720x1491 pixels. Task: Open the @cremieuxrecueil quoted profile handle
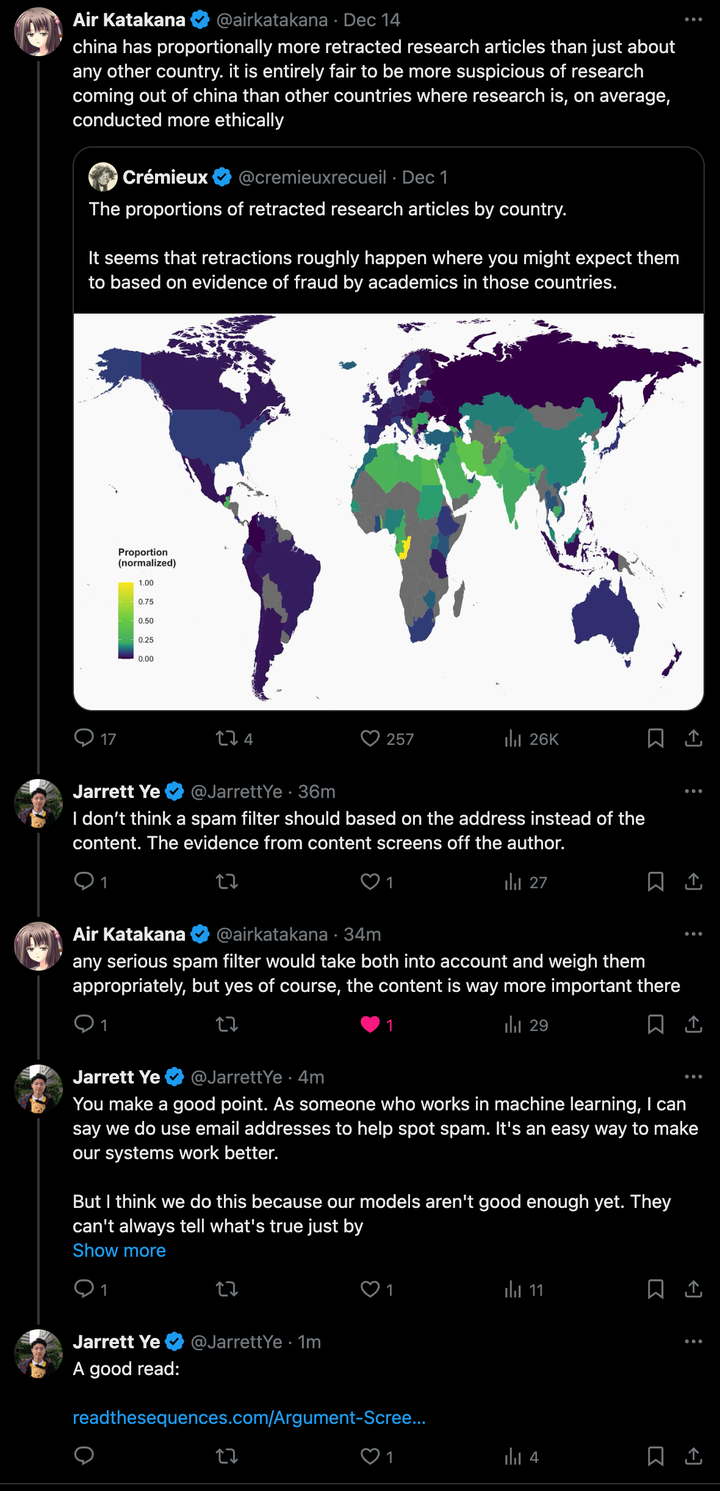[x=312, y=178]
